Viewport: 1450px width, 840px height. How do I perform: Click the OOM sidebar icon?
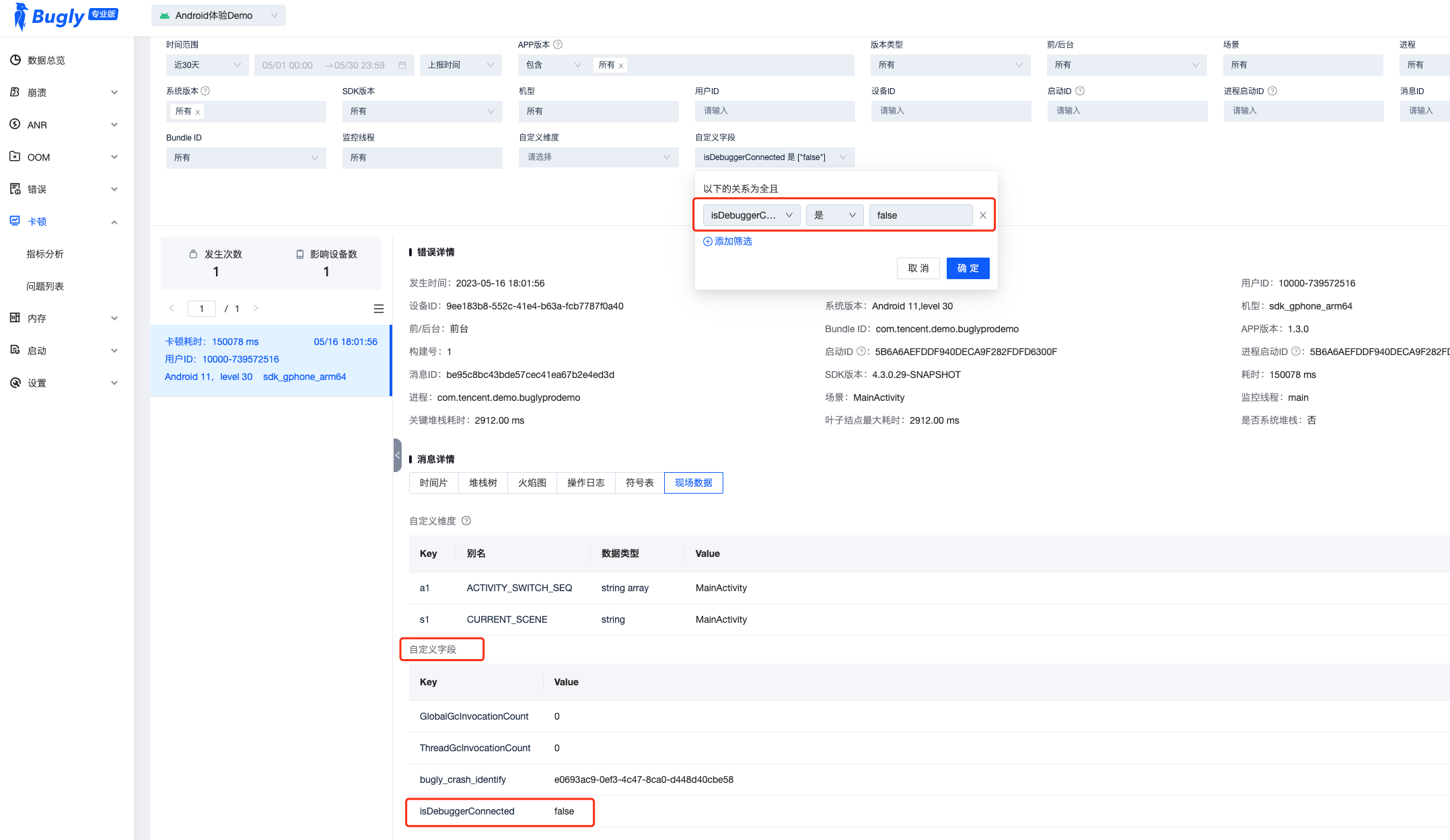coord(15,157)
